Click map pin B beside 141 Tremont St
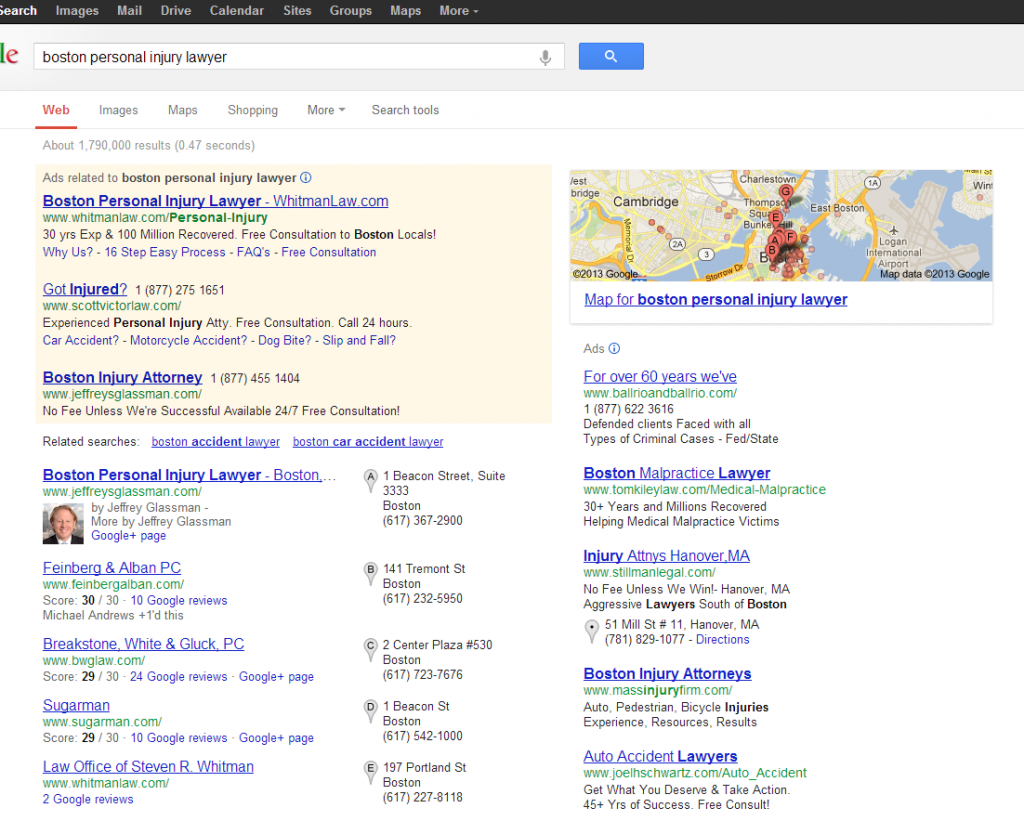 pyautogui.click(x=370, y=573)
